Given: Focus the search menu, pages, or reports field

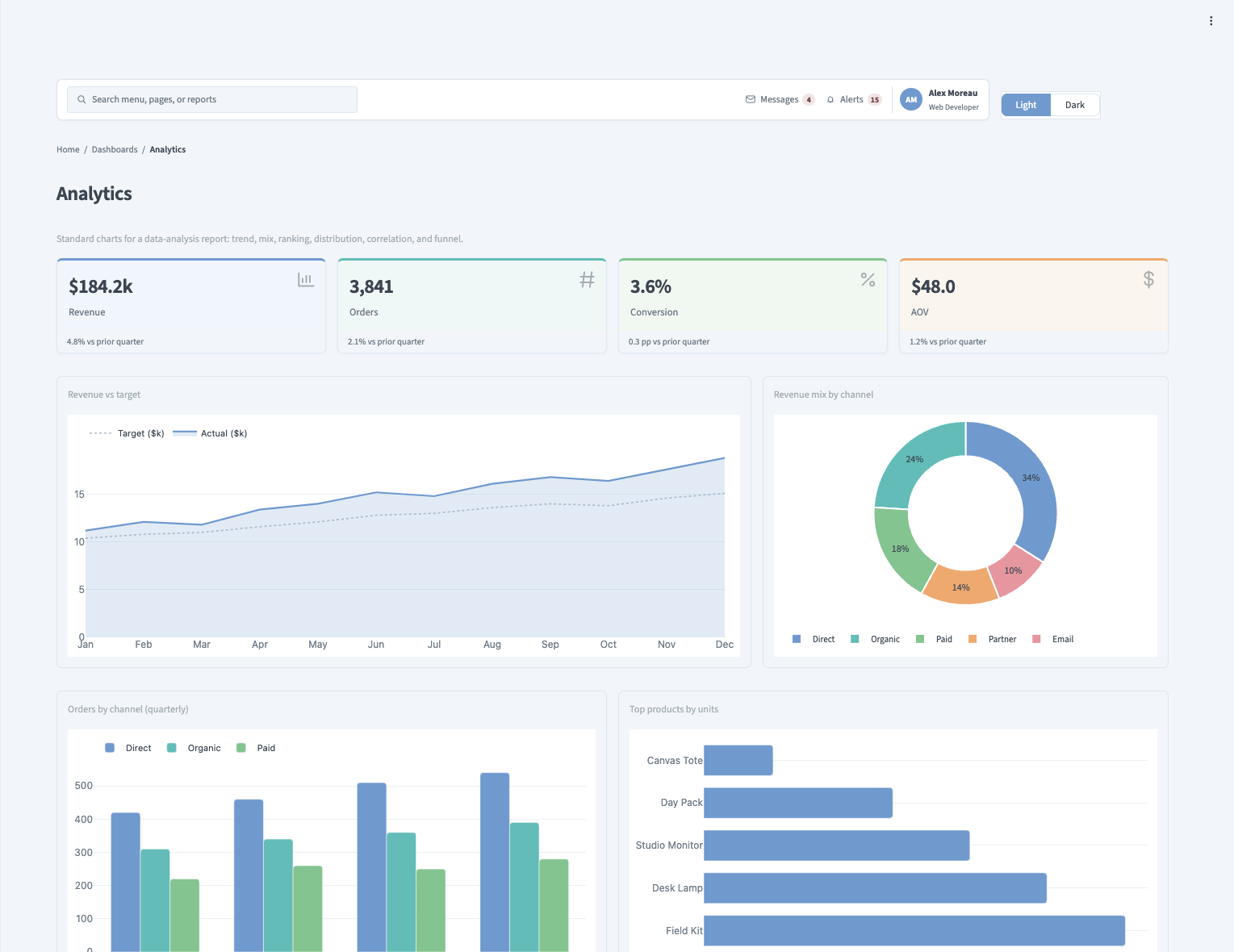Looking at the screenshot, I should 212,100.
